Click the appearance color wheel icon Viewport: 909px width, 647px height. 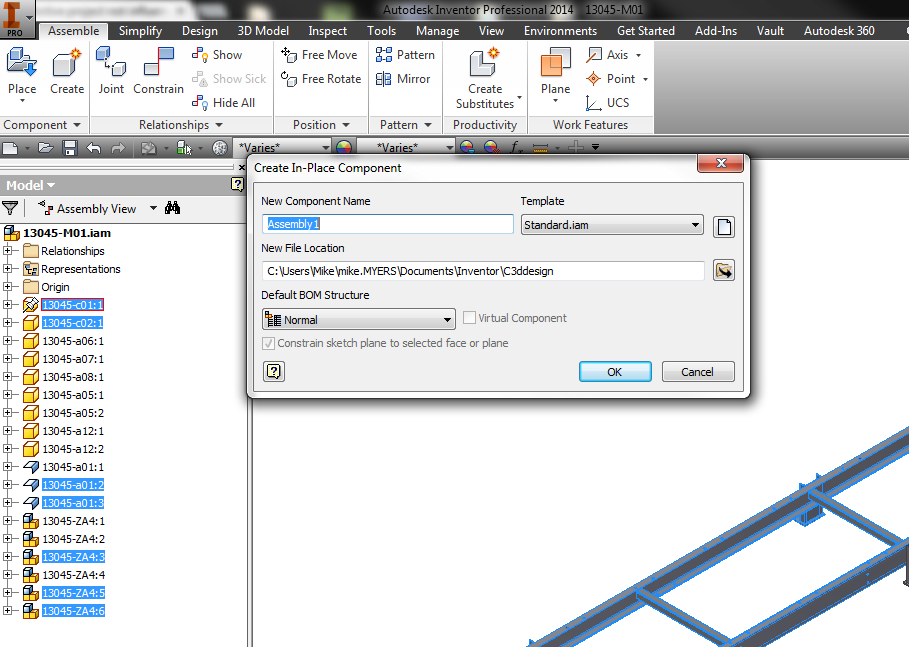click(x=343, y=147)
